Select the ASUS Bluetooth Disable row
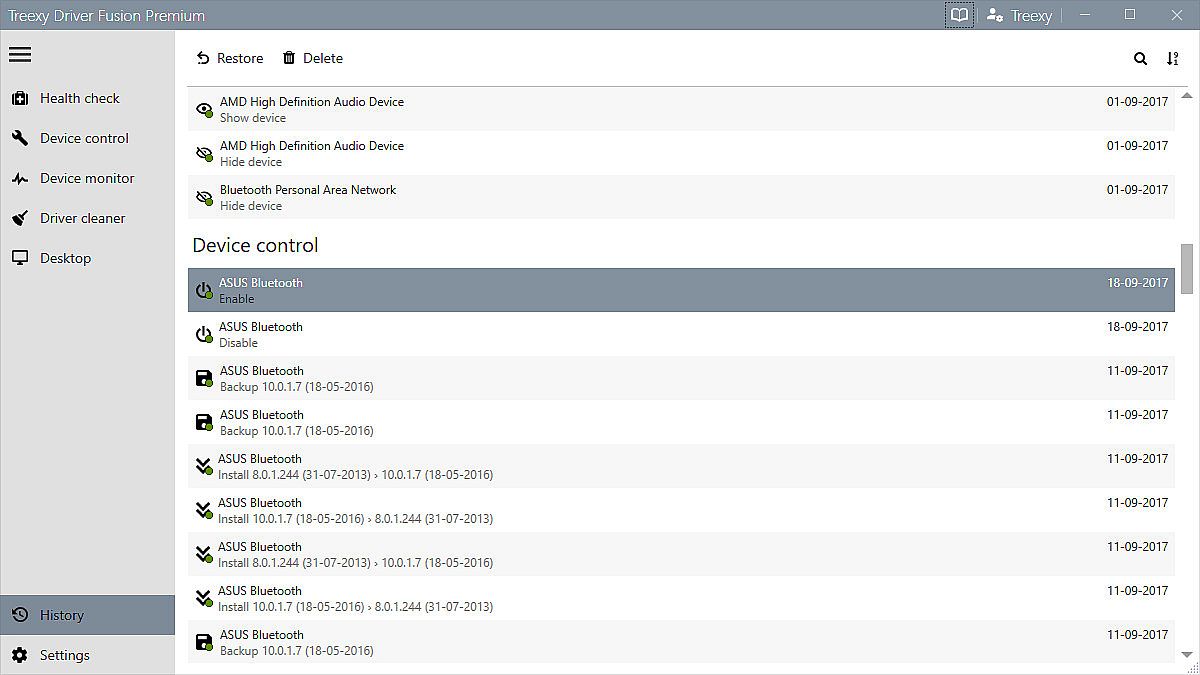The width and height of the screenshot is (1200, 675). click(x=681, y=334)
